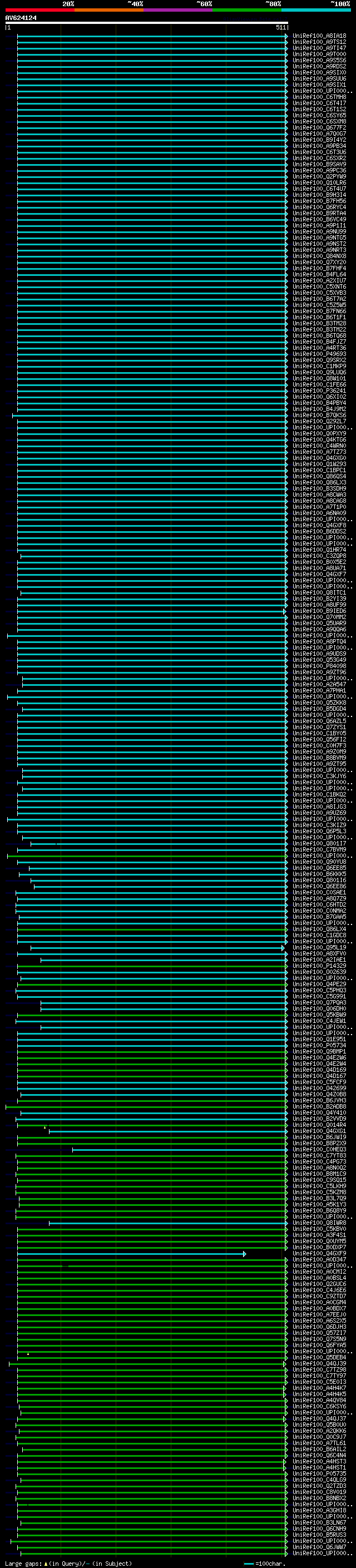Click the UniRef100_Q90YU8 hit label
This screenshot has width=356, height=1568.
click(319, 862)
